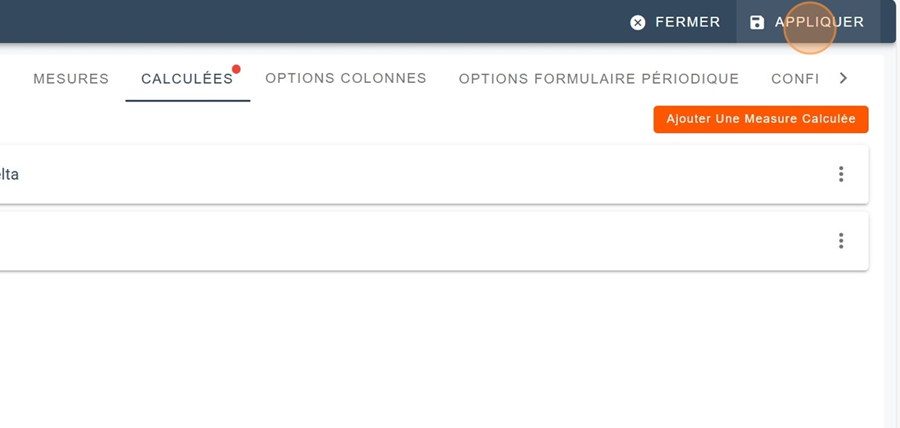Select the Calculées tab
Viewport: 900px width, 428px height.
(x=187, y=79)
